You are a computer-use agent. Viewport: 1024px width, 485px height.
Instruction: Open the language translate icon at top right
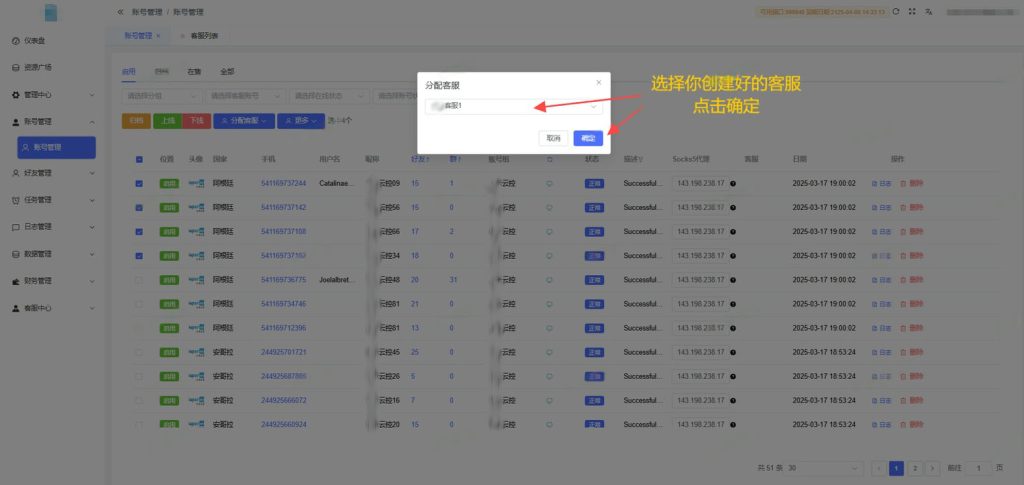click(928, 12)
